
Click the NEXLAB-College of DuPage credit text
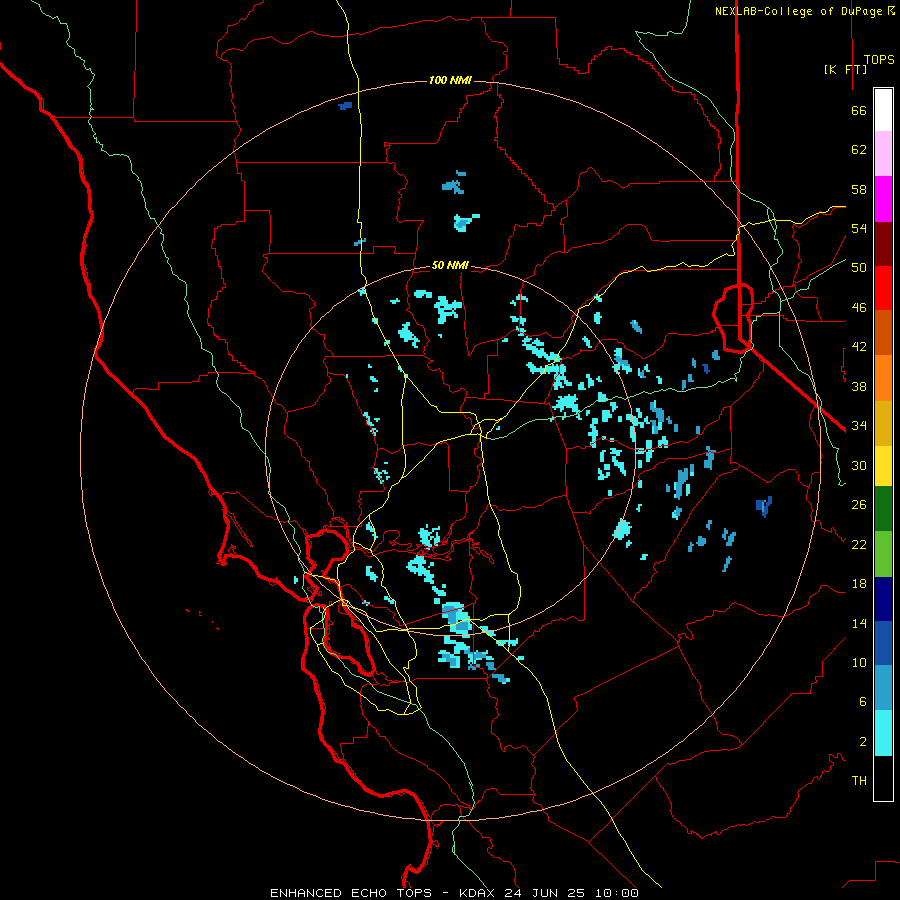click(805, 11)
